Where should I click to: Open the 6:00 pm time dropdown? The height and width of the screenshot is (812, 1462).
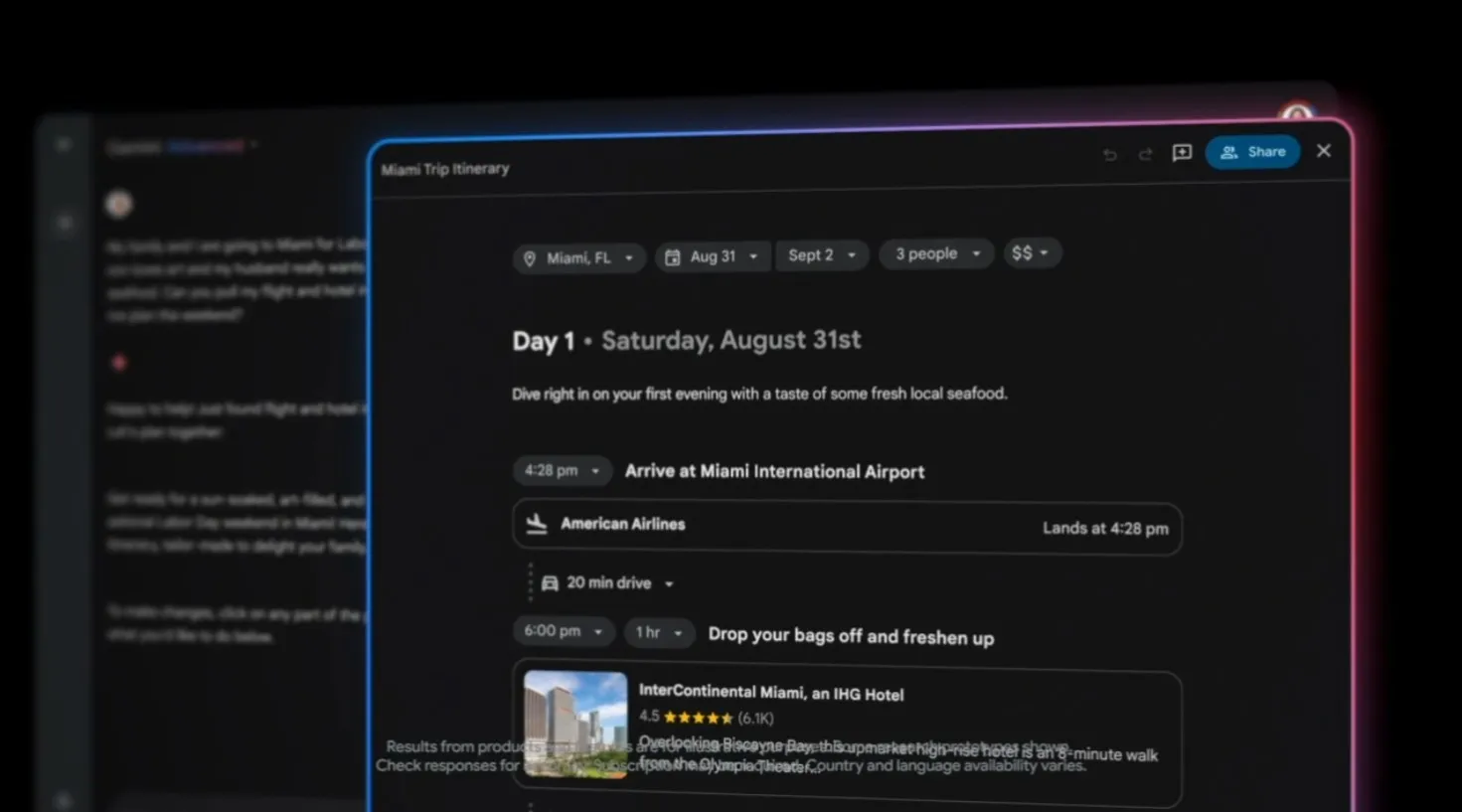pyautogui.click(x=564, y=631)
